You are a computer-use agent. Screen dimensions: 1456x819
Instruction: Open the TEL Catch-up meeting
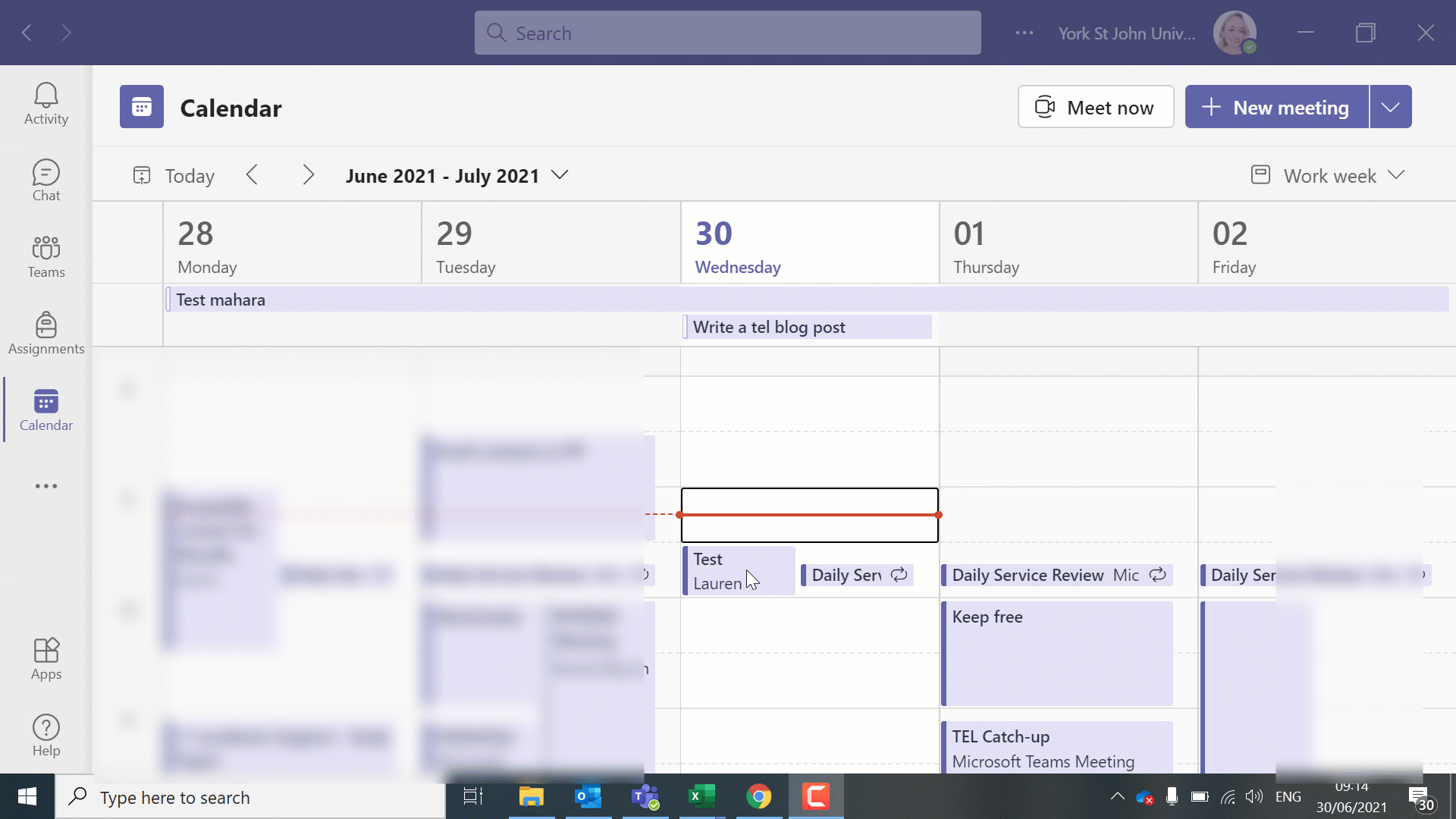click(x=1057, y=748)
